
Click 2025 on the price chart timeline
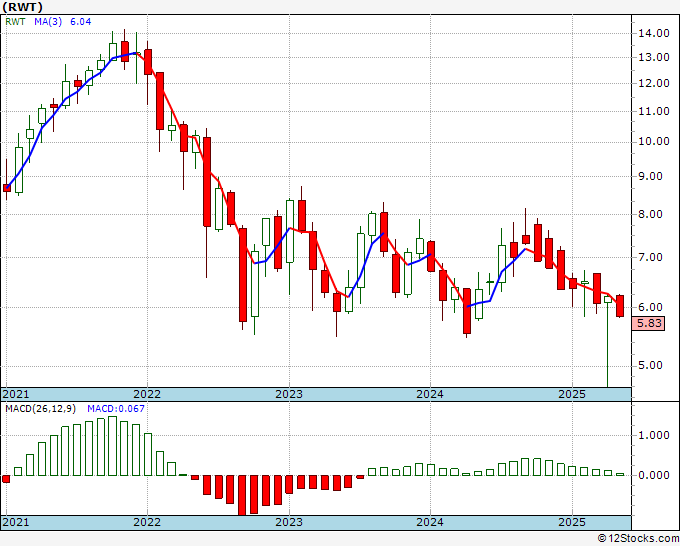tap(572, 394)
